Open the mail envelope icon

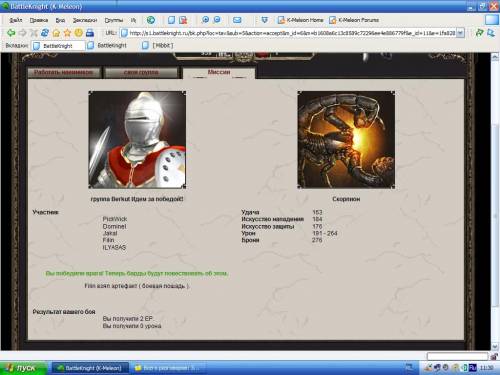[237, 20]
